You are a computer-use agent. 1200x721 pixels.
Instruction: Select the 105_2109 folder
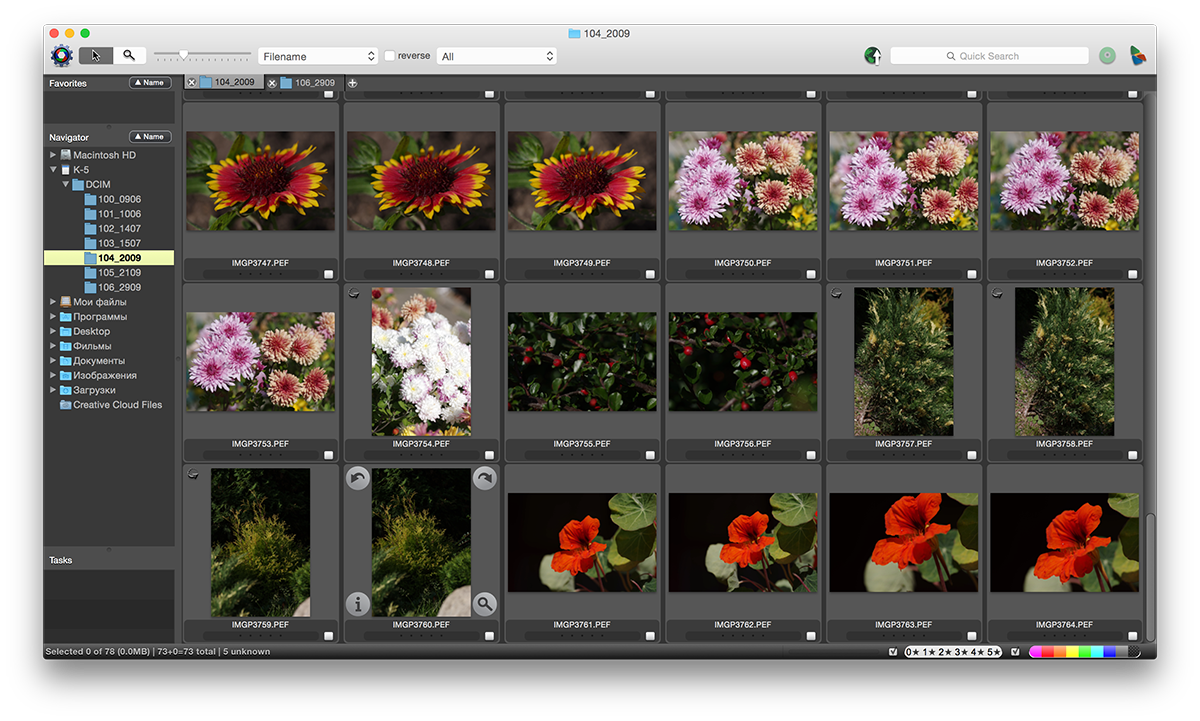click(x=112, y=273)
